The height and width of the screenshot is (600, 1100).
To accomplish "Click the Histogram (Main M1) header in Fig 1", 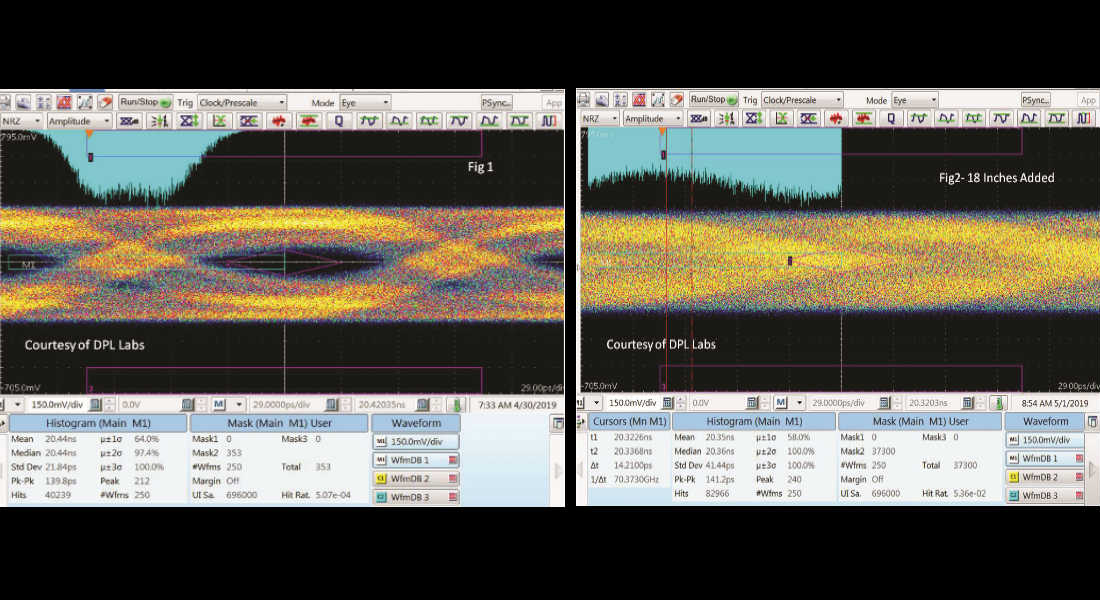I will 98,423.
